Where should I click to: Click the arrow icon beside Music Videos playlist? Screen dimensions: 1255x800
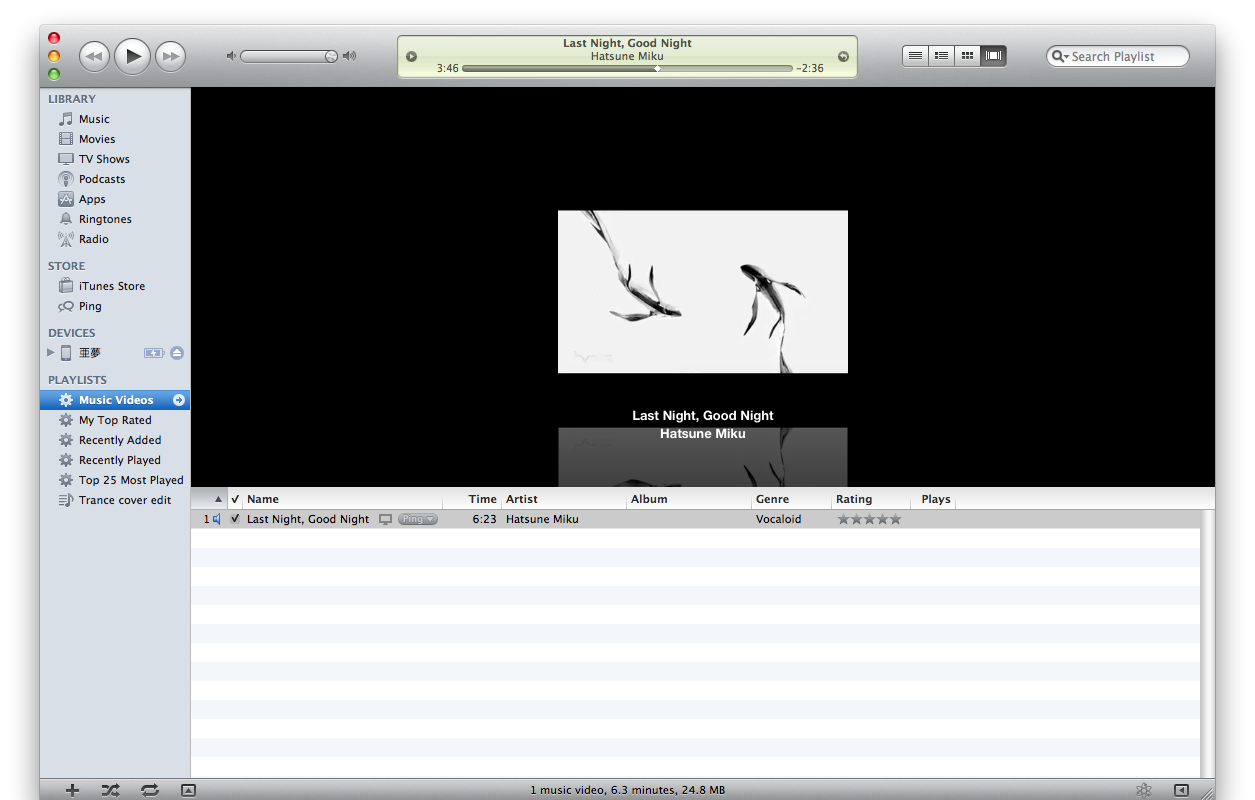point(179,400)
